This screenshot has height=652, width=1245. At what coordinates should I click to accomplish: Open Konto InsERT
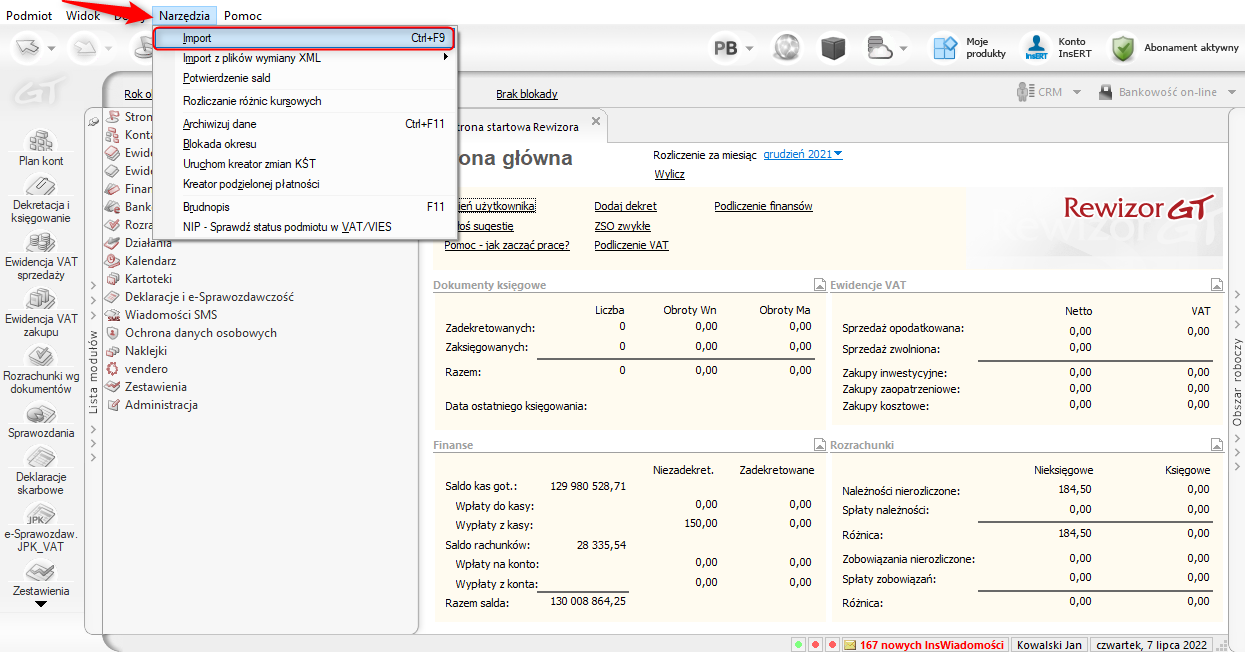tap(1058, 47)
